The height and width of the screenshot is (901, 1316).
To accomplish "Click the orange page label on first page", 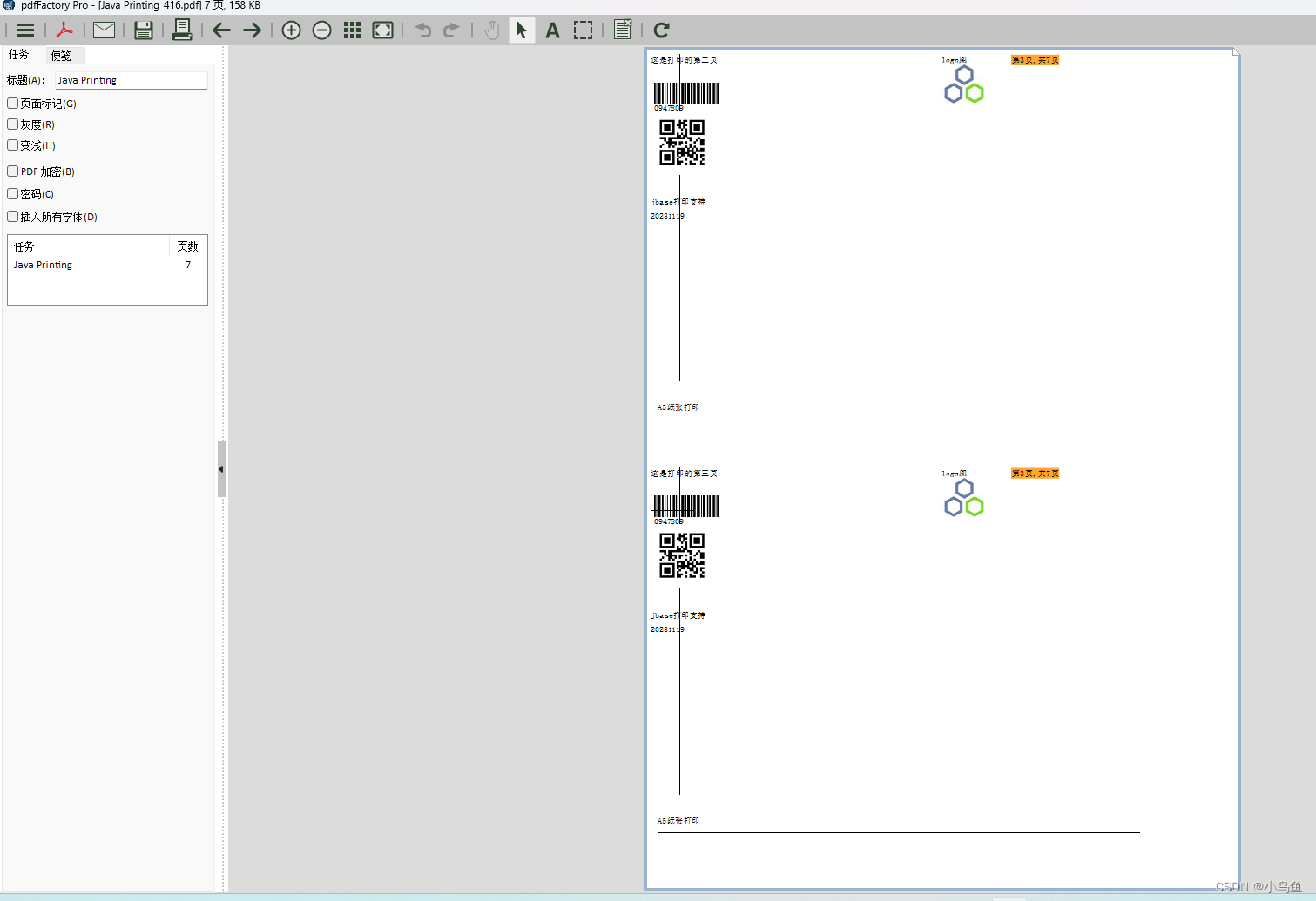I will point(1035,60).
